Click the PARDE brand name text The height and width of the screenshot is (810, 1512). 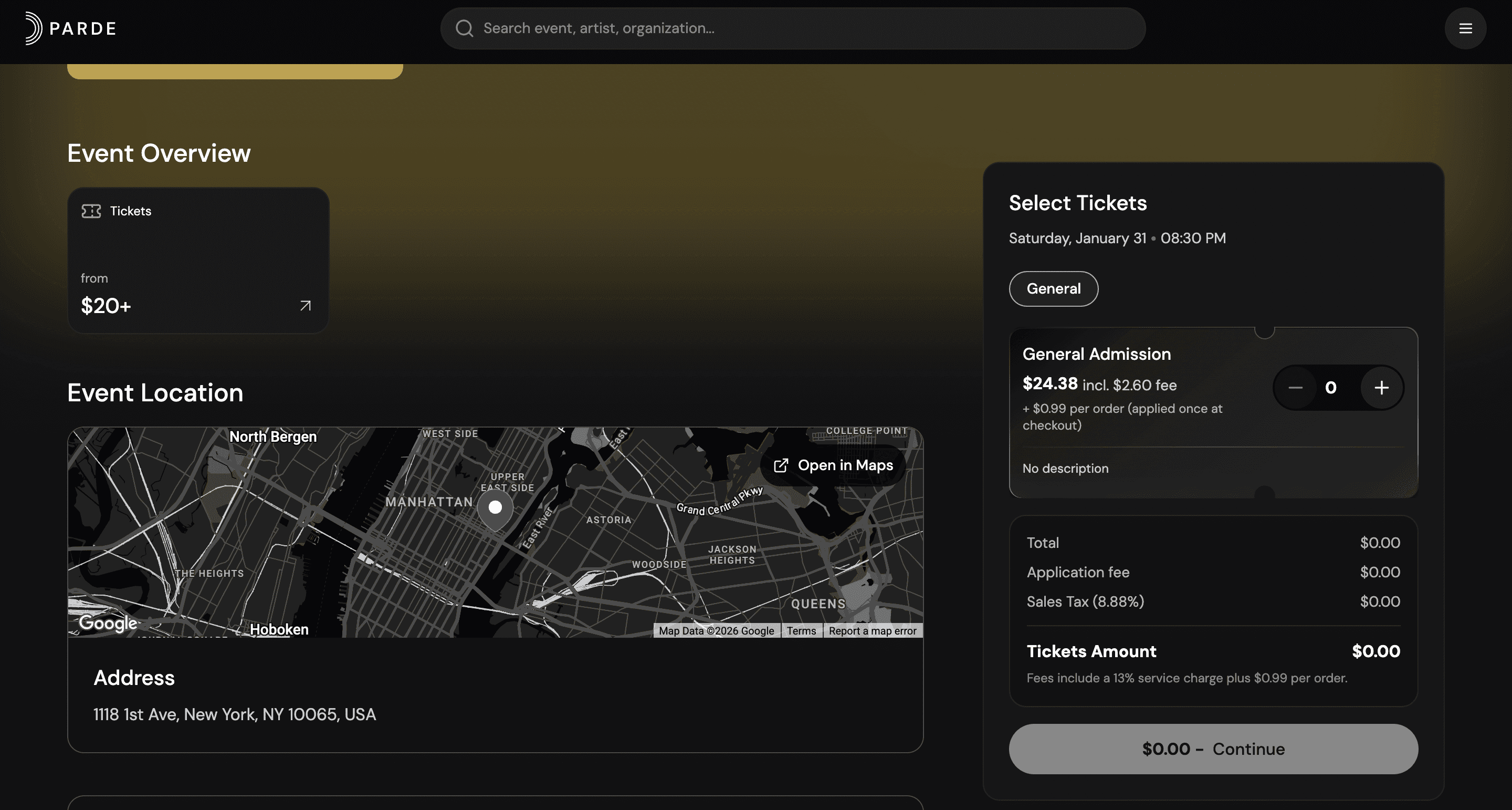[83, 28]
